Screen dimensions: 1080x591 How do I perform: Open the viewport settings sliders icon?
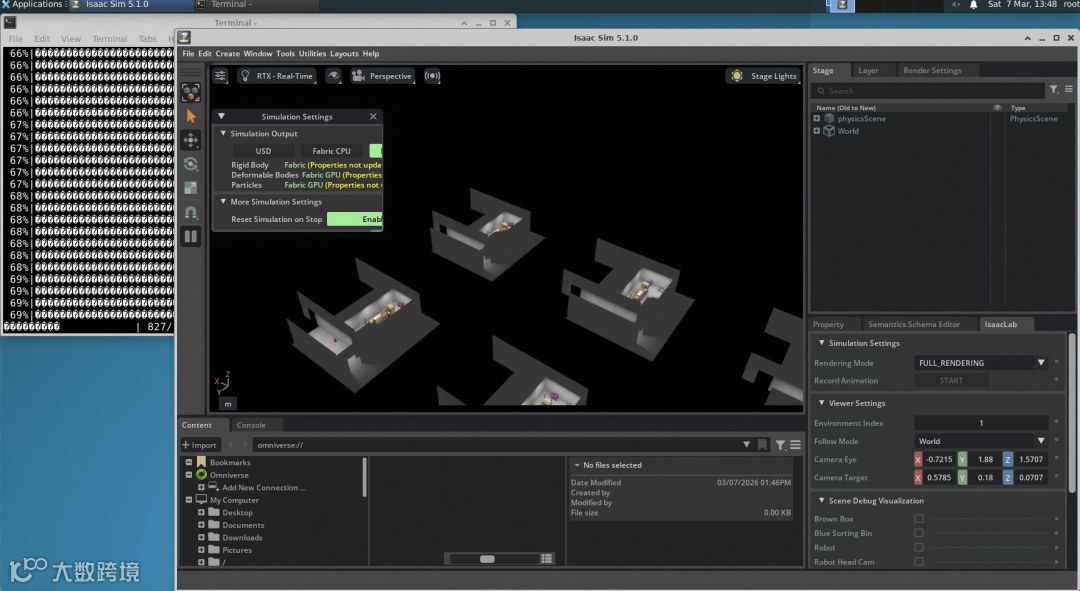click(x=220, y=76)
